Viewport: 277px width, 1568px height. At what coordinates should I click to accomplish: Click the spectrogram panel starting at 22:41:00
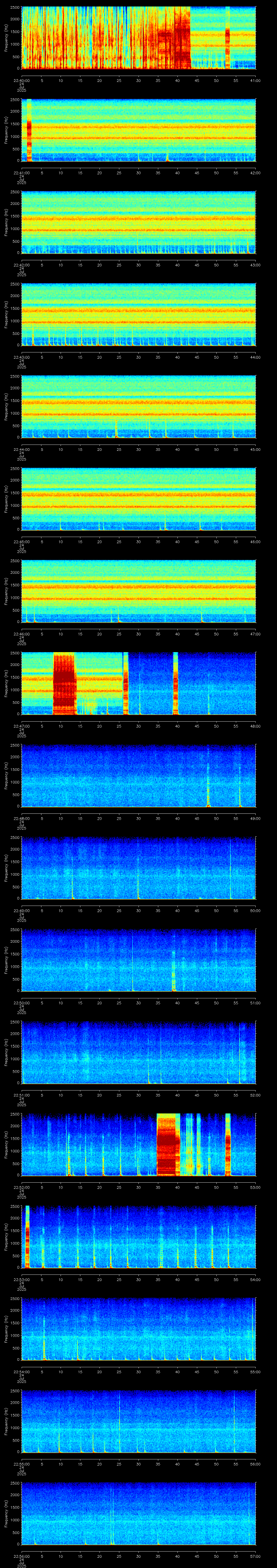(x=138, y=130)
